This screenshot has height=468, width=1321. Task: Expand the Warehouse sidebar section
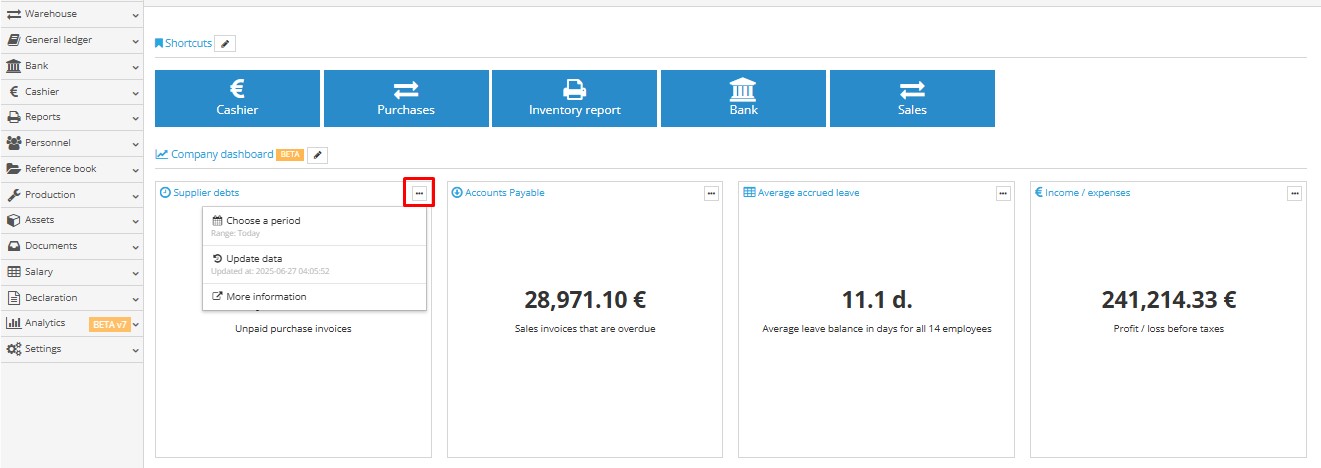tap(71, 14)
